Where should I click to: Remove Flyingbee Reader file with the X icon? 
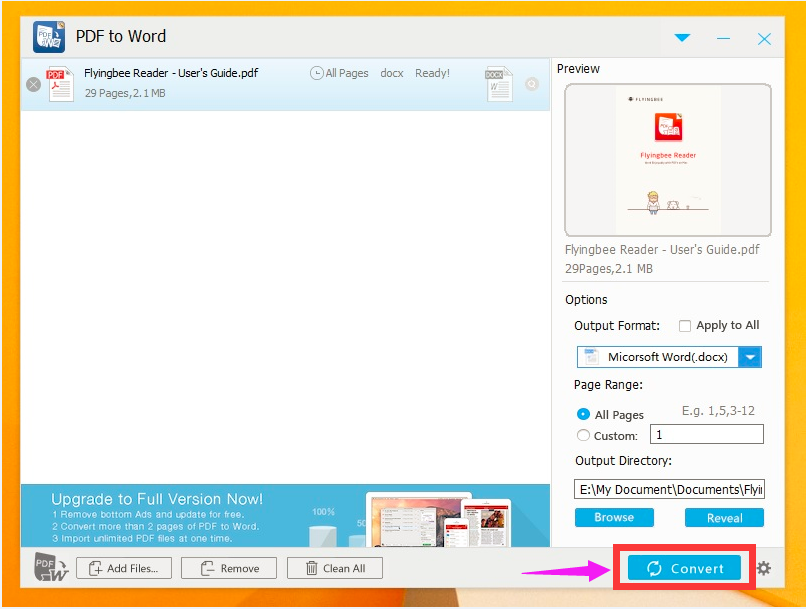click(33, 84)
